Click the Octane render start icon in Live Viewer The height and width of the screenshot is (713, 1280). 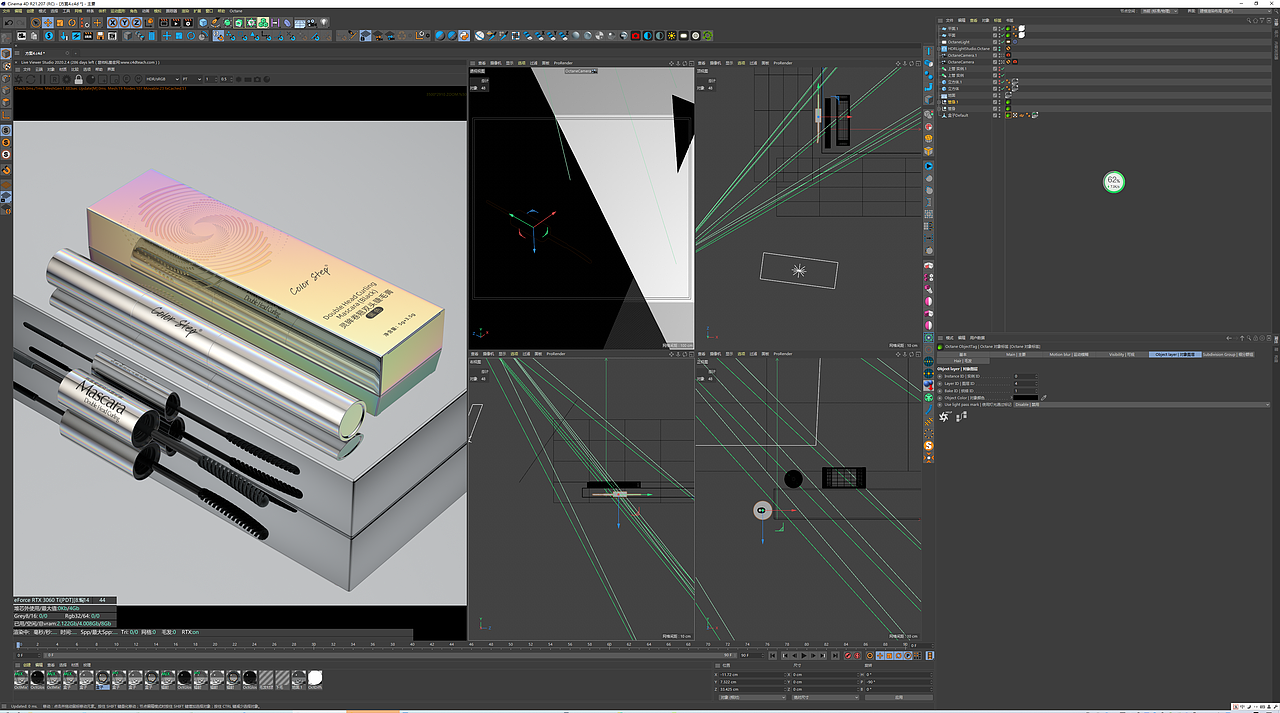pyautogui.click(x=19, y=79)
